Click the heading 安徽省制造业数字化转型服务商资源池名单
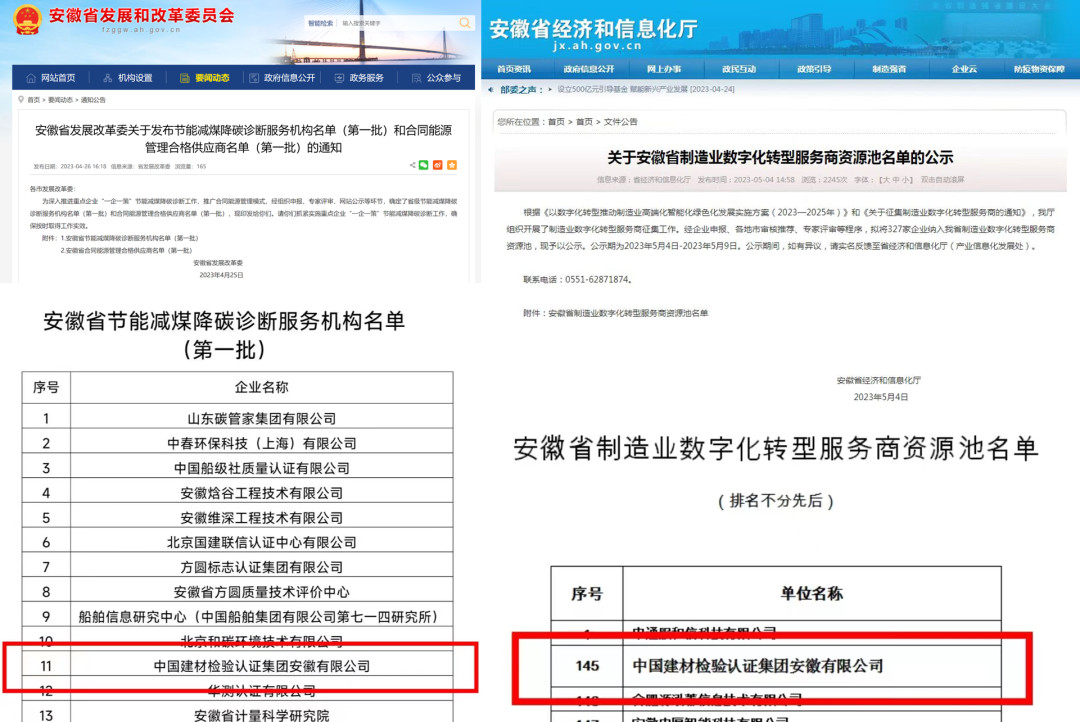Image resolution: width=1080 pixels, height=722 pixels. click(776, 449)
